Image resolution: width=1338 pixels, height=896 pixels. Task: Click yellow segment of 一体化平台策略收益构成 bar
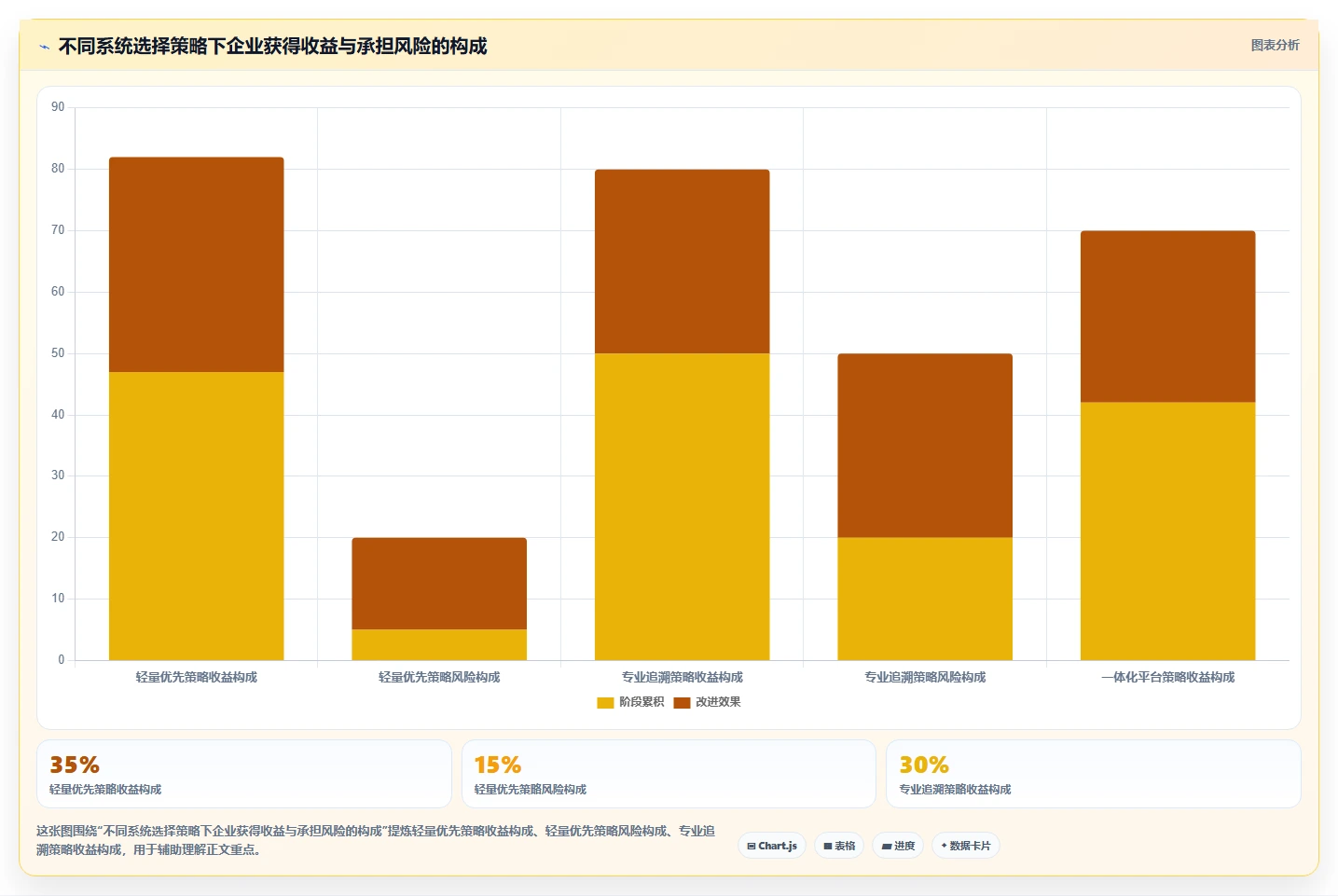pyautogui.click(x=1168, y=531)
